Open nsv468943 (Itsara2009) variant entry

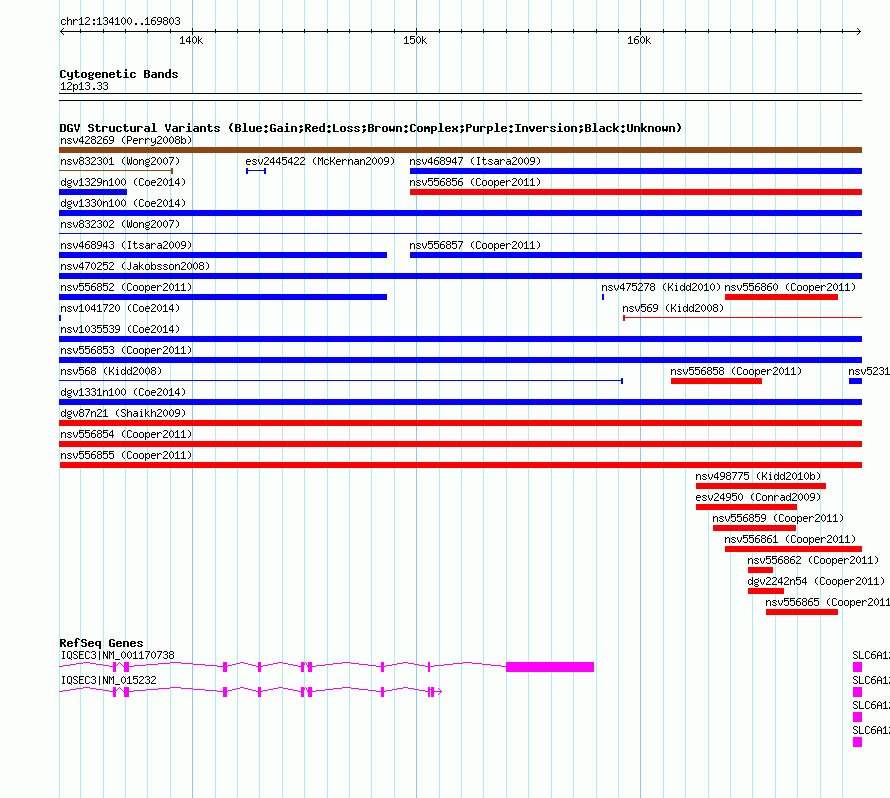(x=223, y=255)
